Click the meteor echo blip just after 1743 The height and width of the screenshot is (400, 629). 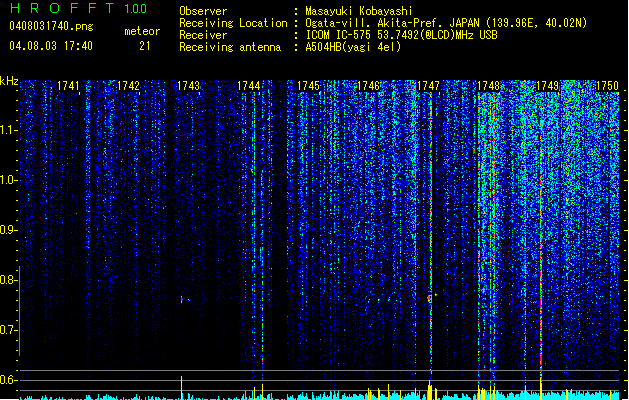tap(182, 299)
